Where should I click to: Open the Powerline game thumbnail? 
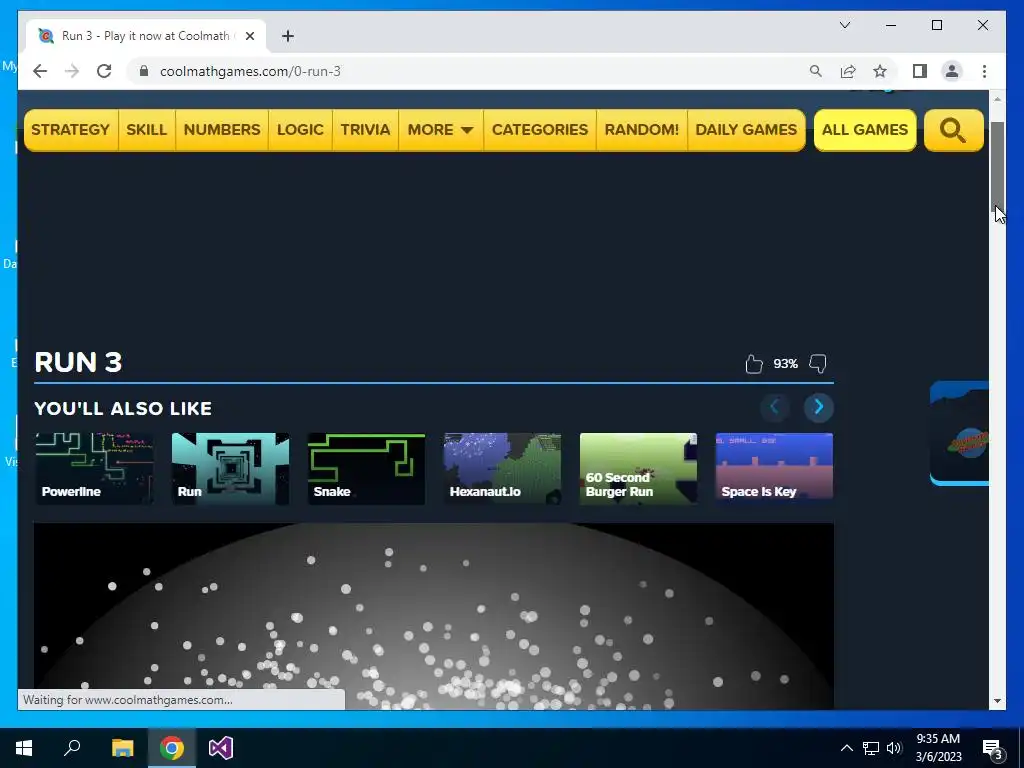pos(94,469)
